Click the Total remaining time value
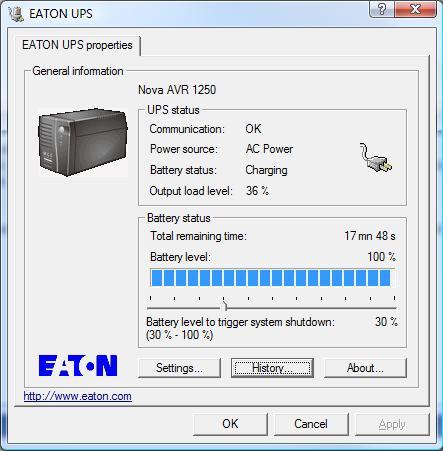443x451 pixels. coord(370,236)
